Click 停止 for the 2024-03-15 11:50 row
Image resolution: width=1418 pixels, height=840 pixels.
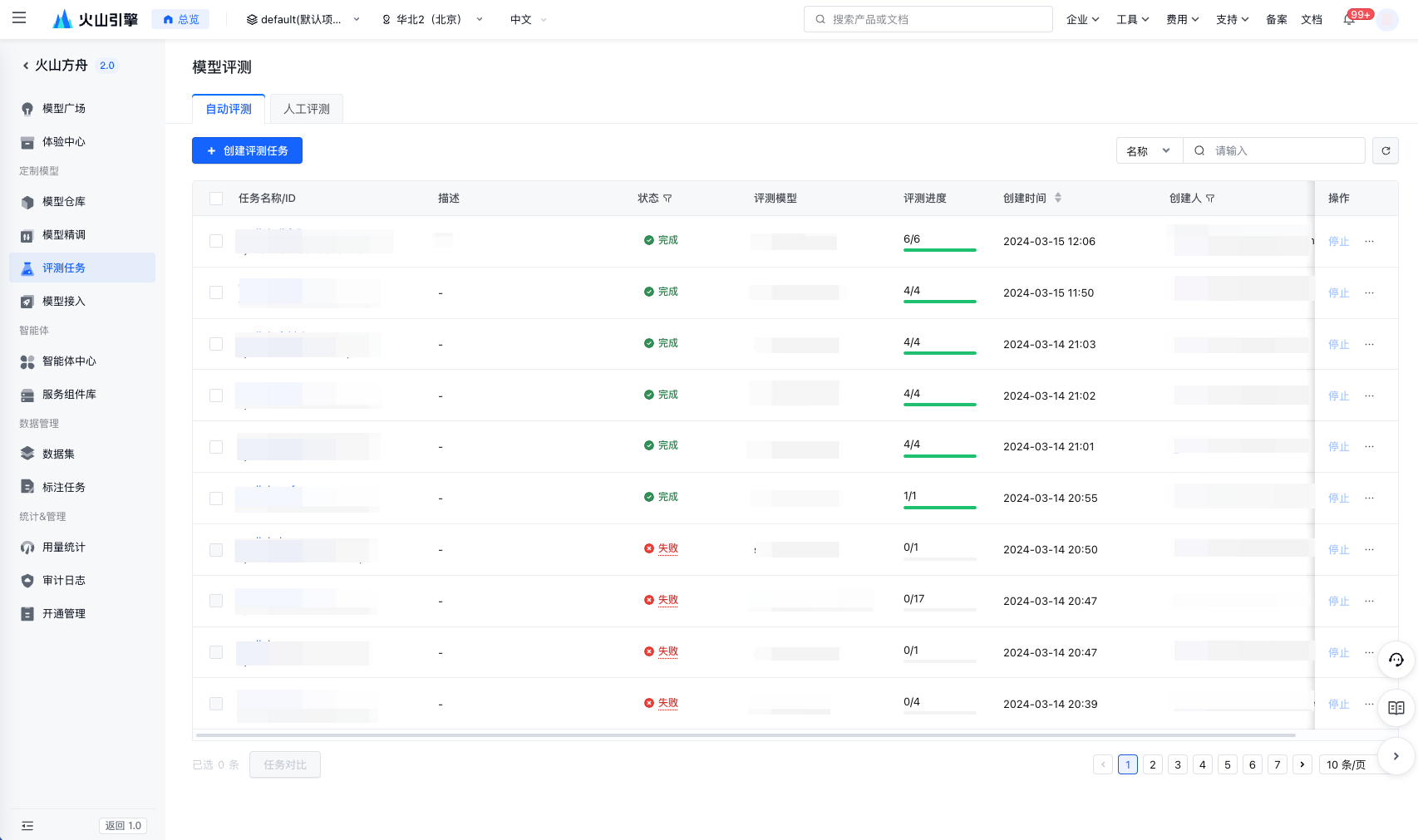[x=1339, y=293]
